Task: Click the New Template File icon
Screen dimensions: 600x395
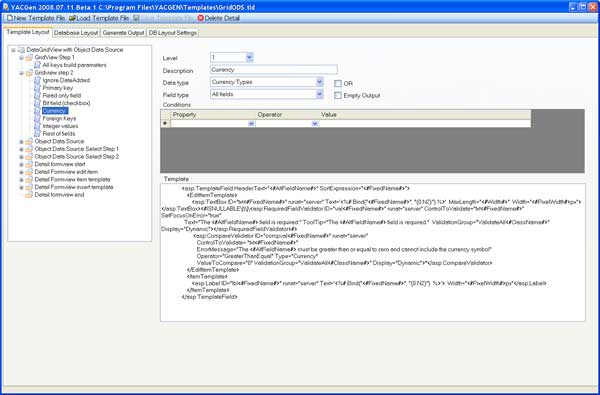Action: tap(10, 18)
